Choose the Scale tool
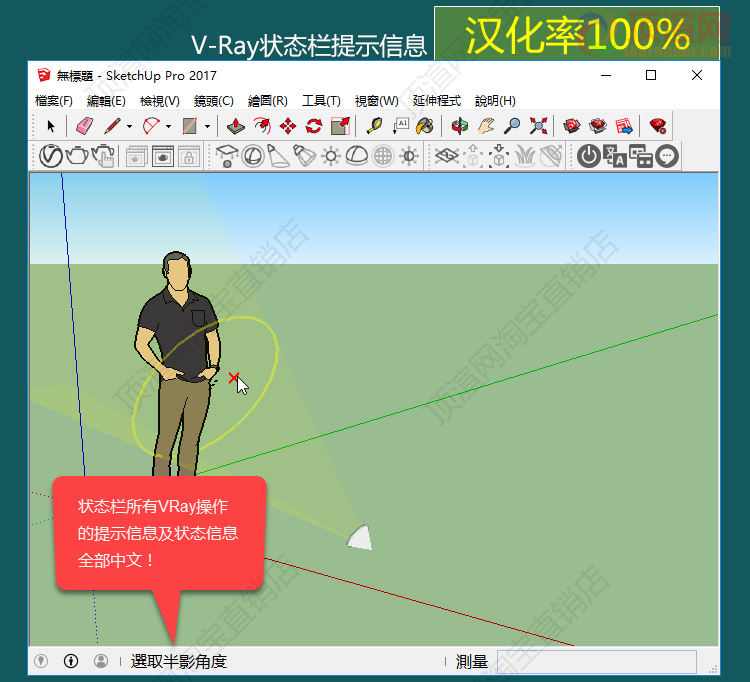Viewport: 750px width, 682px height. coord(341,126)
